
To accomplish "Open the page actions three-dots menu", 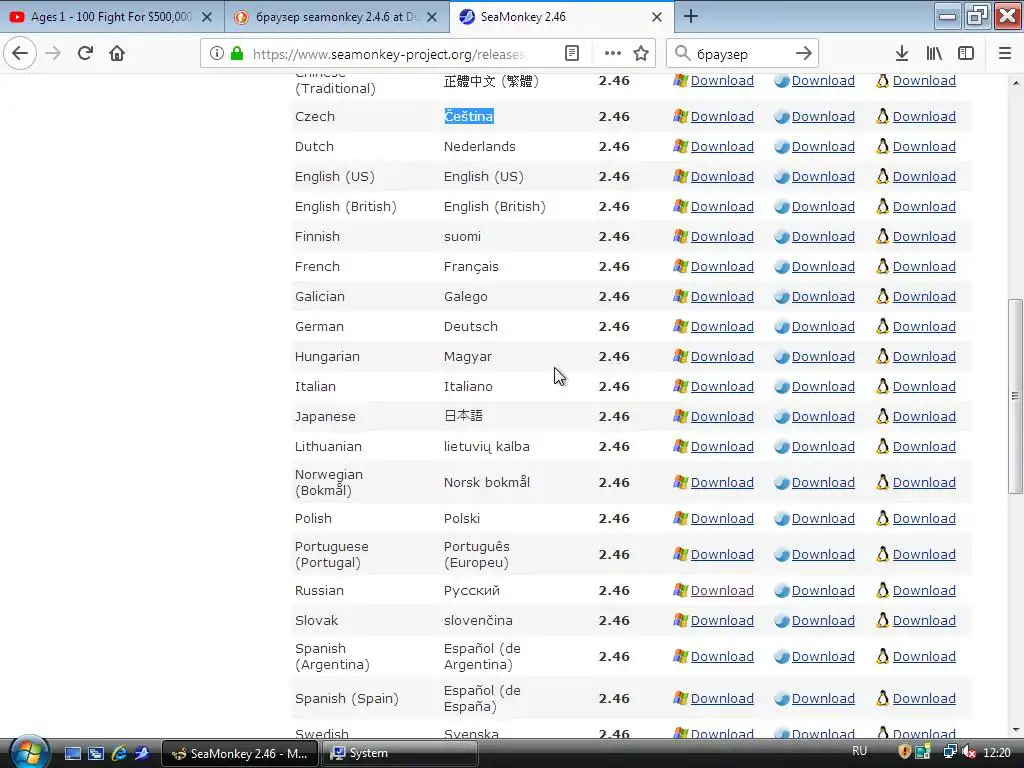I will click(612, 54).
